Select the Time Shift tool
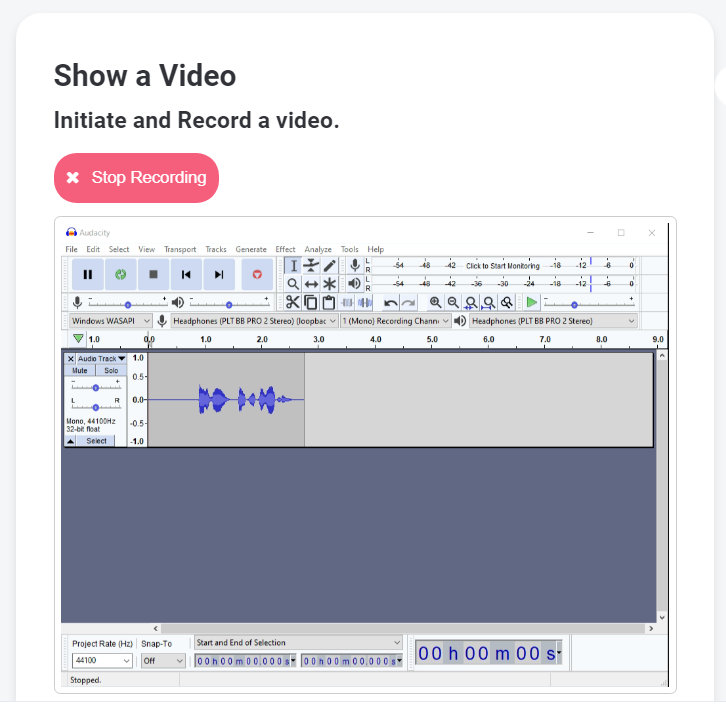Screen dimensions: 726x704 click(x=311, y=283)
